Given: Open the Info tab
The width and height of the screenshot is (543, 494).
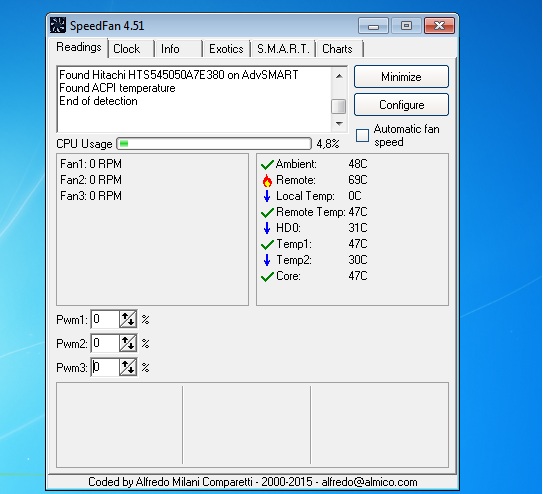Looking at the screenshot, I should (x=178, y=49).
